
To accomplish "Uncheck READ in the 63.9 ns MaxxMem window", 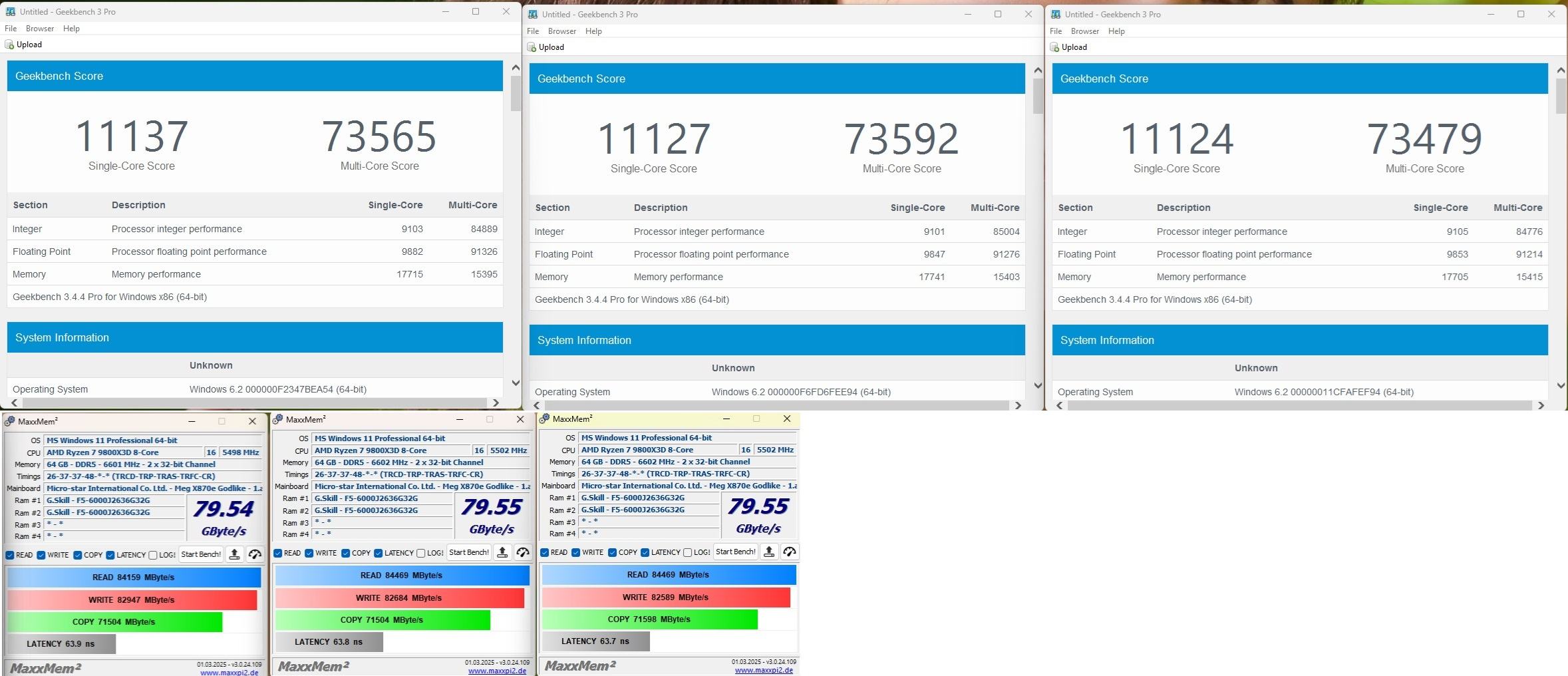I will (10, 555).
